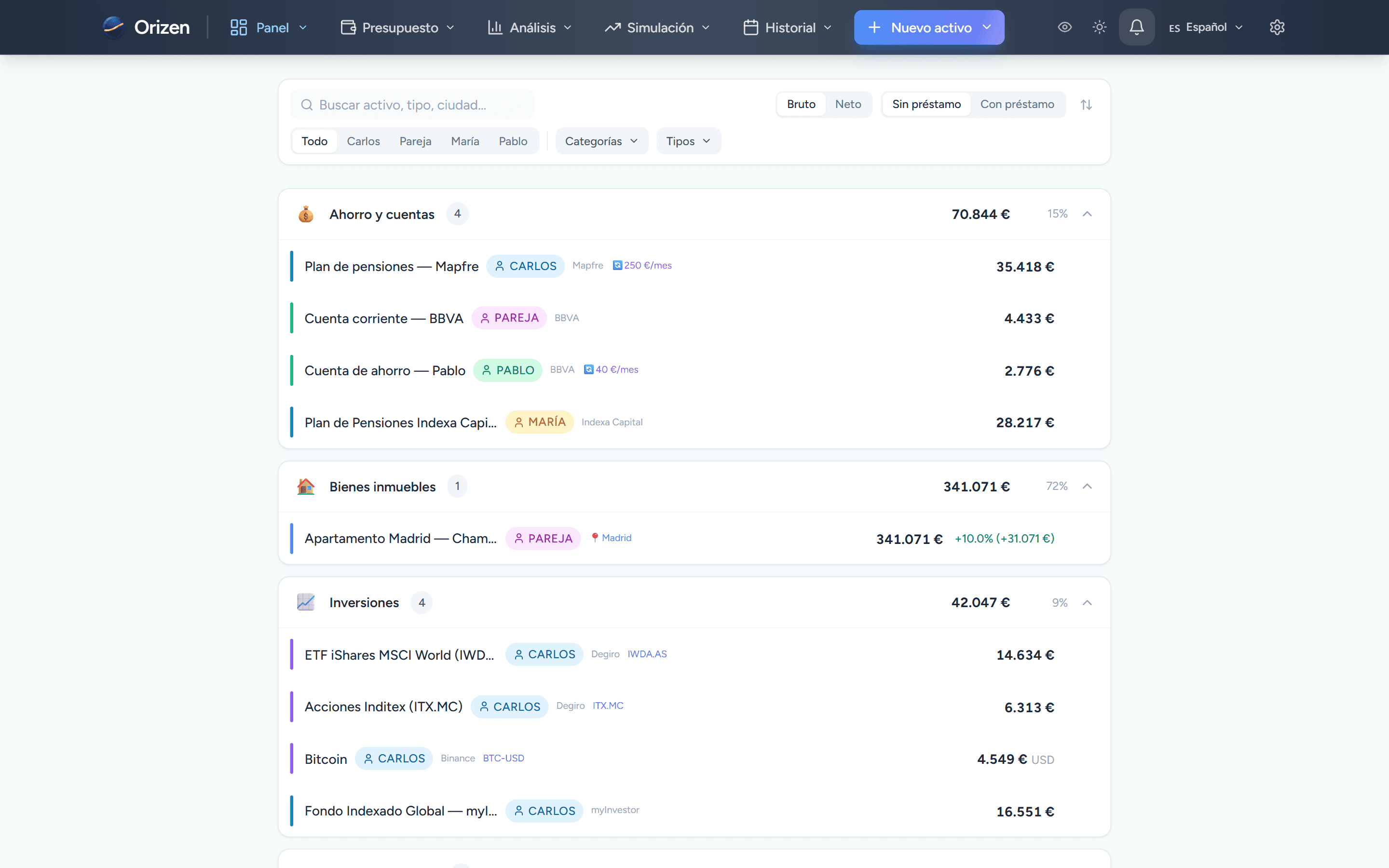This screenshot has height=868, width=1389.
Task: Filter assets by Pareja
Action: coord(415,141)
